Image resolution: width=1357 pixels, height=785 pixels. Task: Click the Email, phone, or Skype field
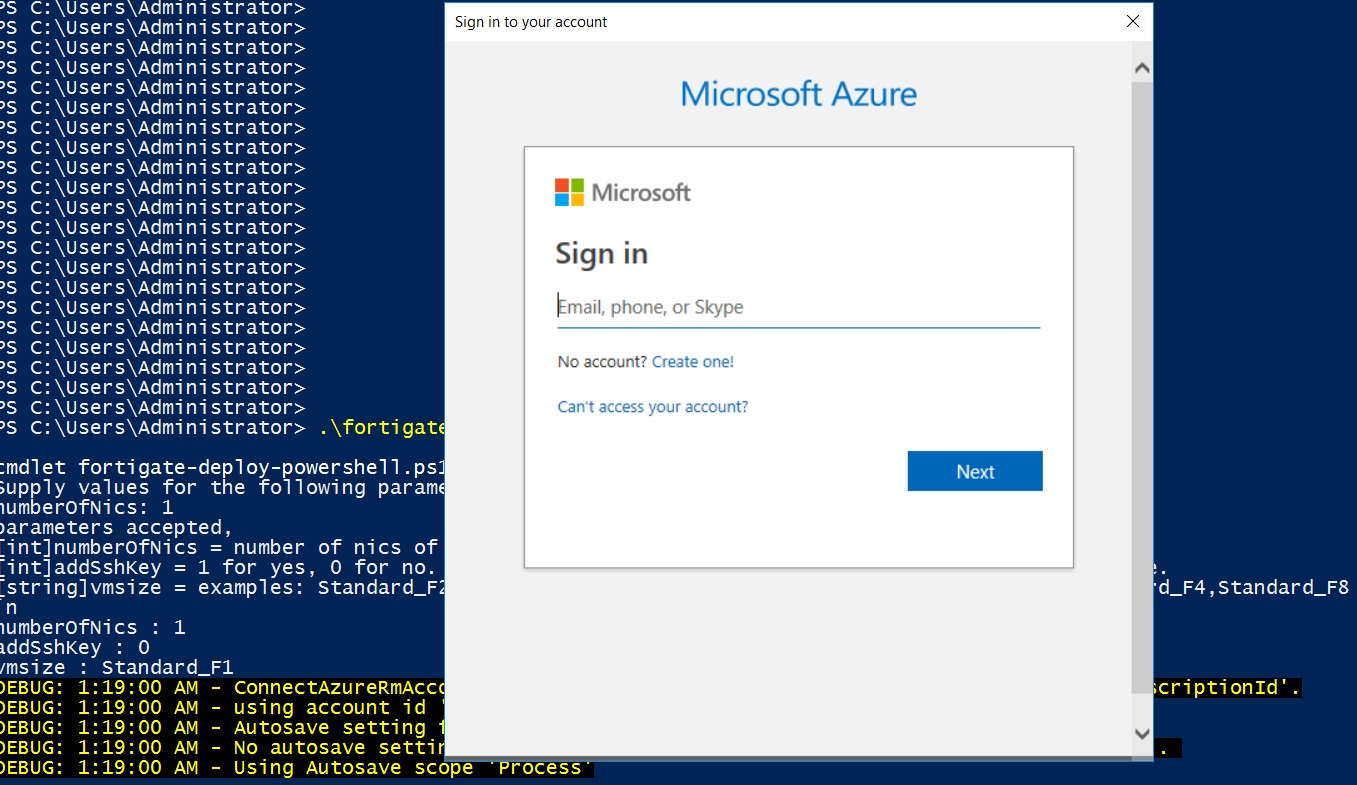tap(798, 307)
